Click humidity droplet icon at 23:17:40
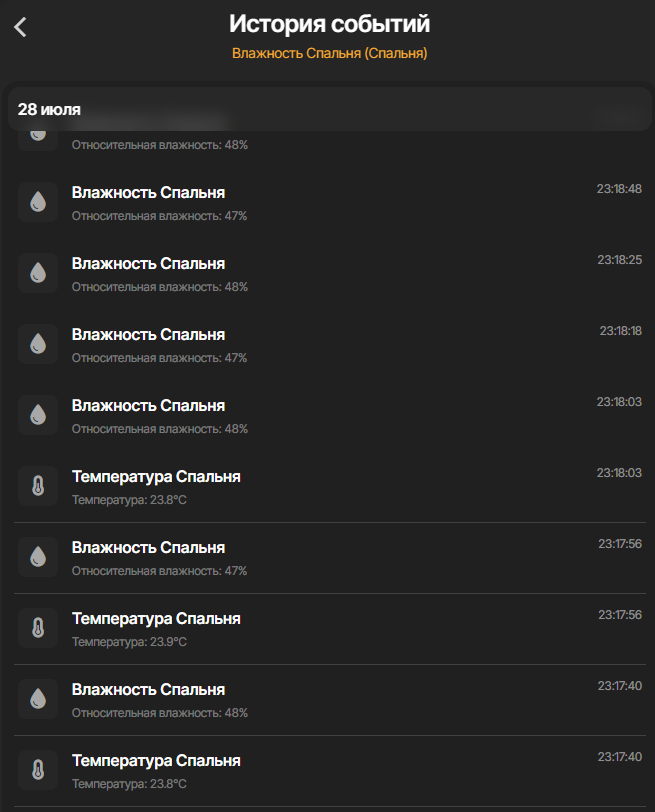The width and height of the screenshot is (655, 812). [38, 699]
